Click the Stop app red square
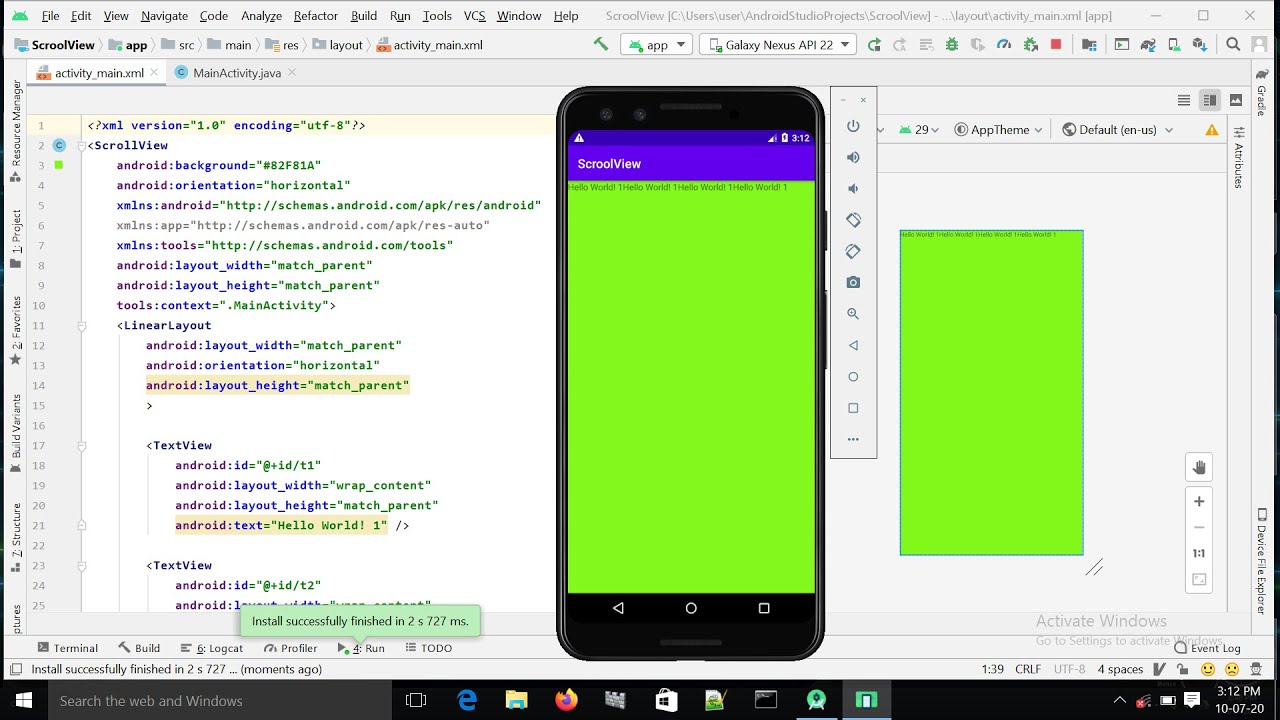 coord(1055,45)
